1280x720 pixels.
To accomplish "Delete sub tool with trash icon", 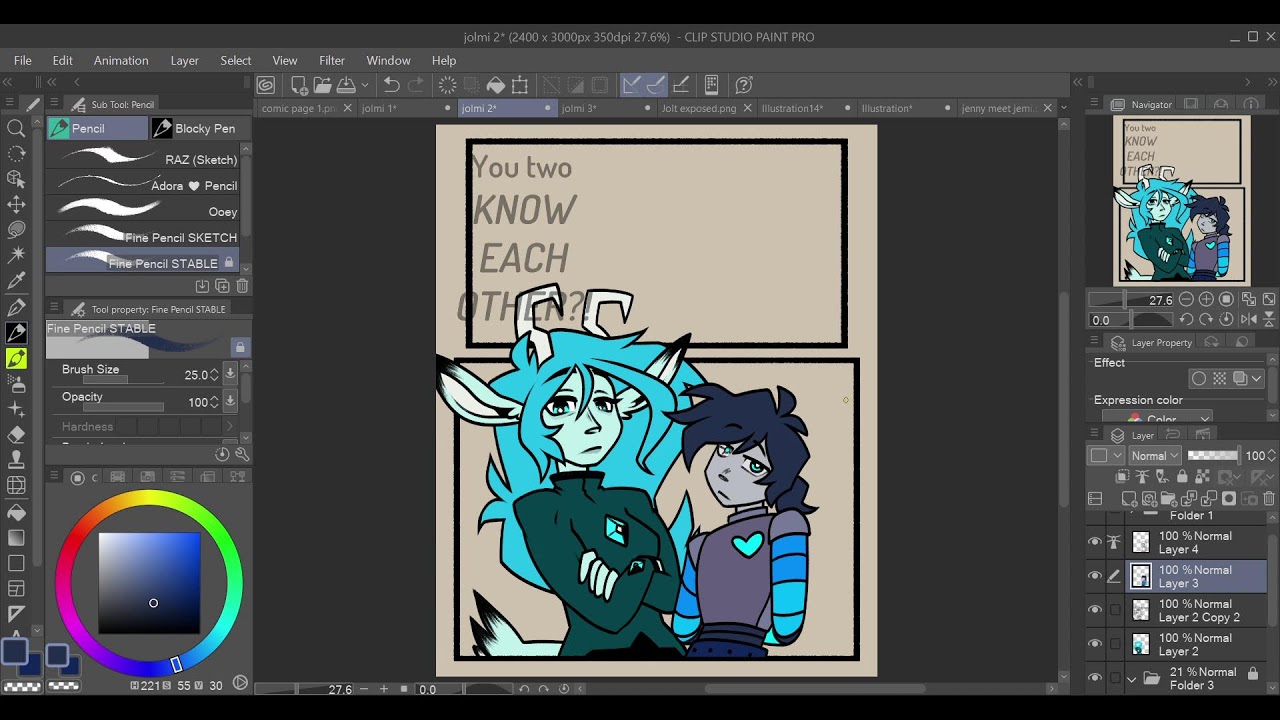I will click(242, 286).
